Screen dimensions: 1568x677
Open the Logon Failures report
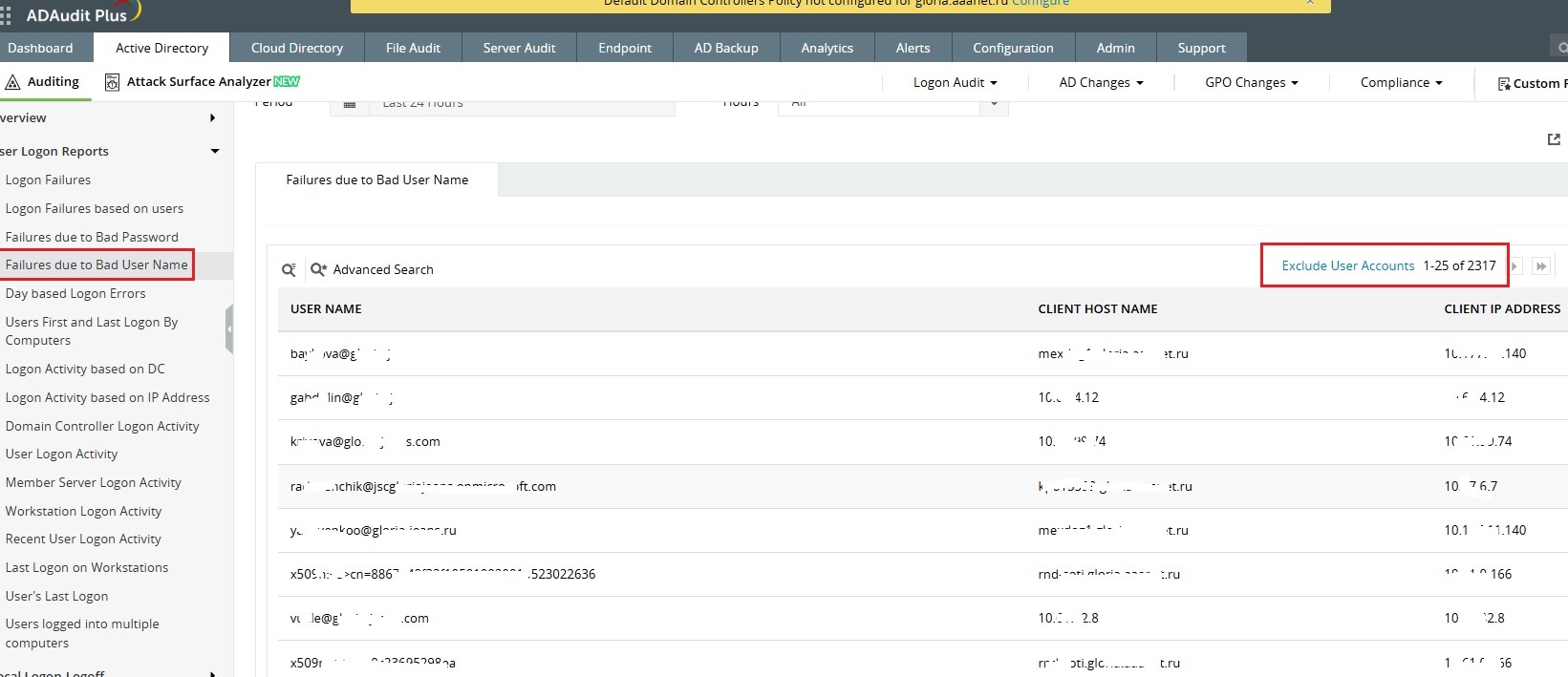[x=48, y=180]
